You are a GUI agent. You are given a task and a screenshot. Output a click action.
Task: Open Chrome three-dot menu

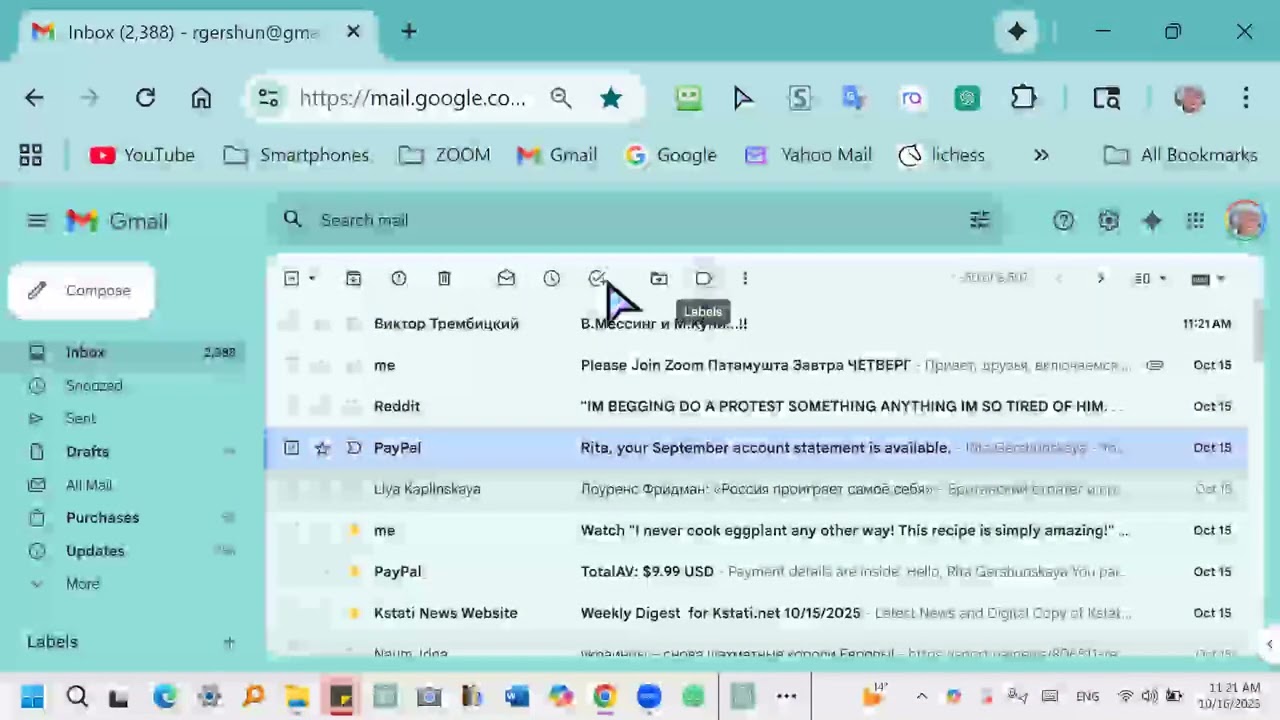coord(1246,98)
